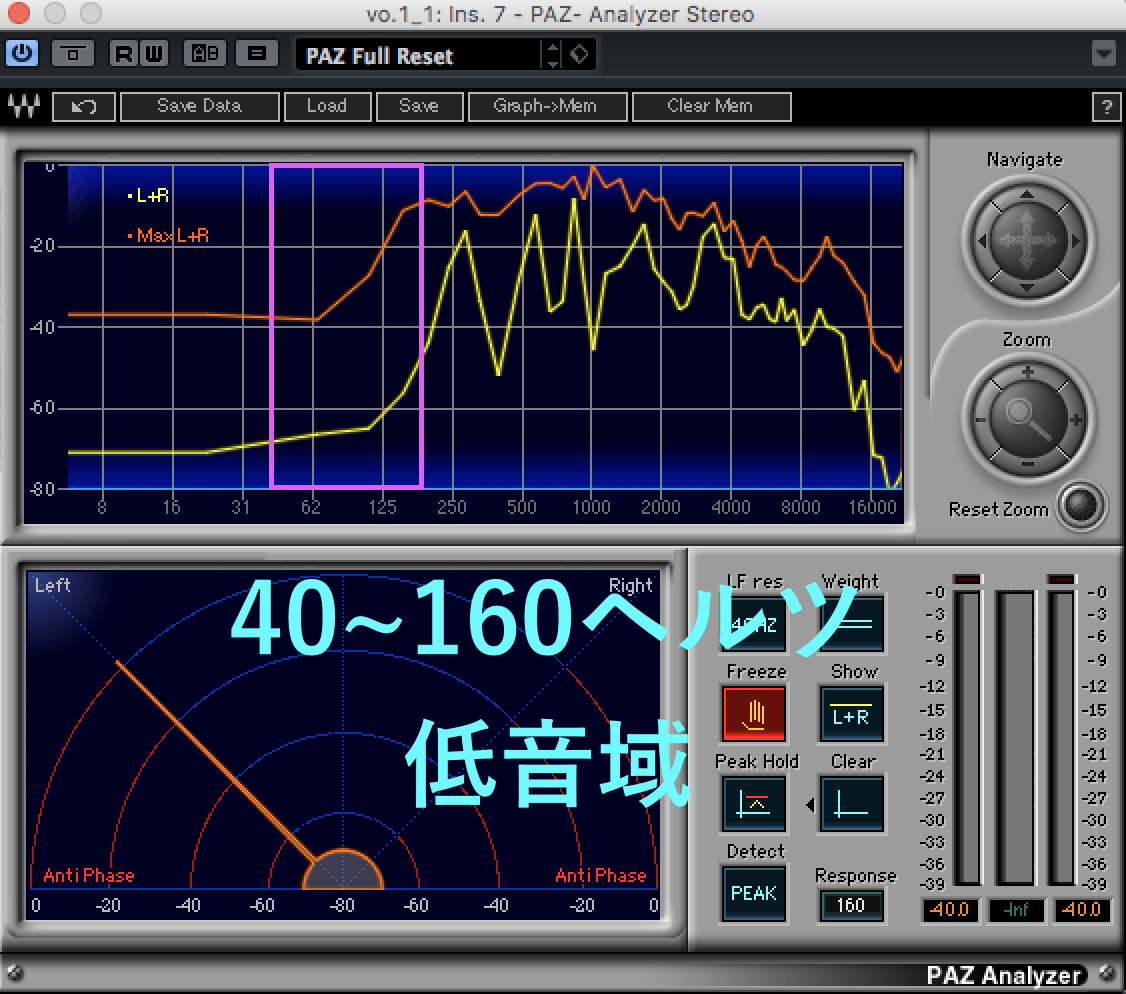
Task: Zoom in vertically with top plus
Action: click(x=1028, y=372)
